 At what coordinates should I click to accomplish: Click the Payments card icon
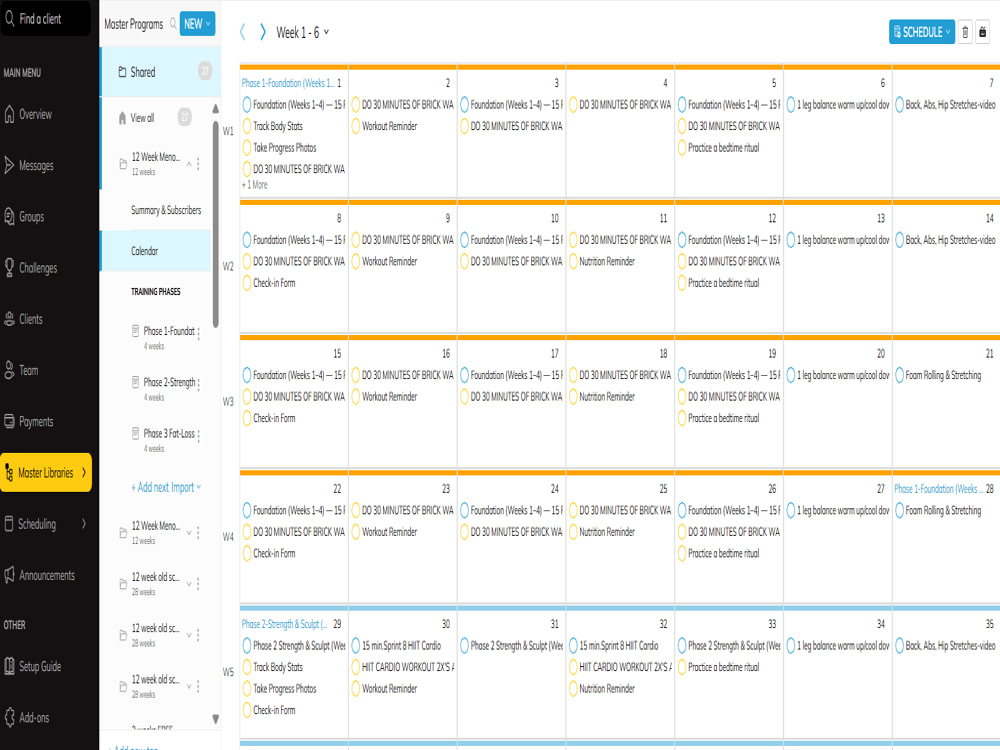pos(10,421)
